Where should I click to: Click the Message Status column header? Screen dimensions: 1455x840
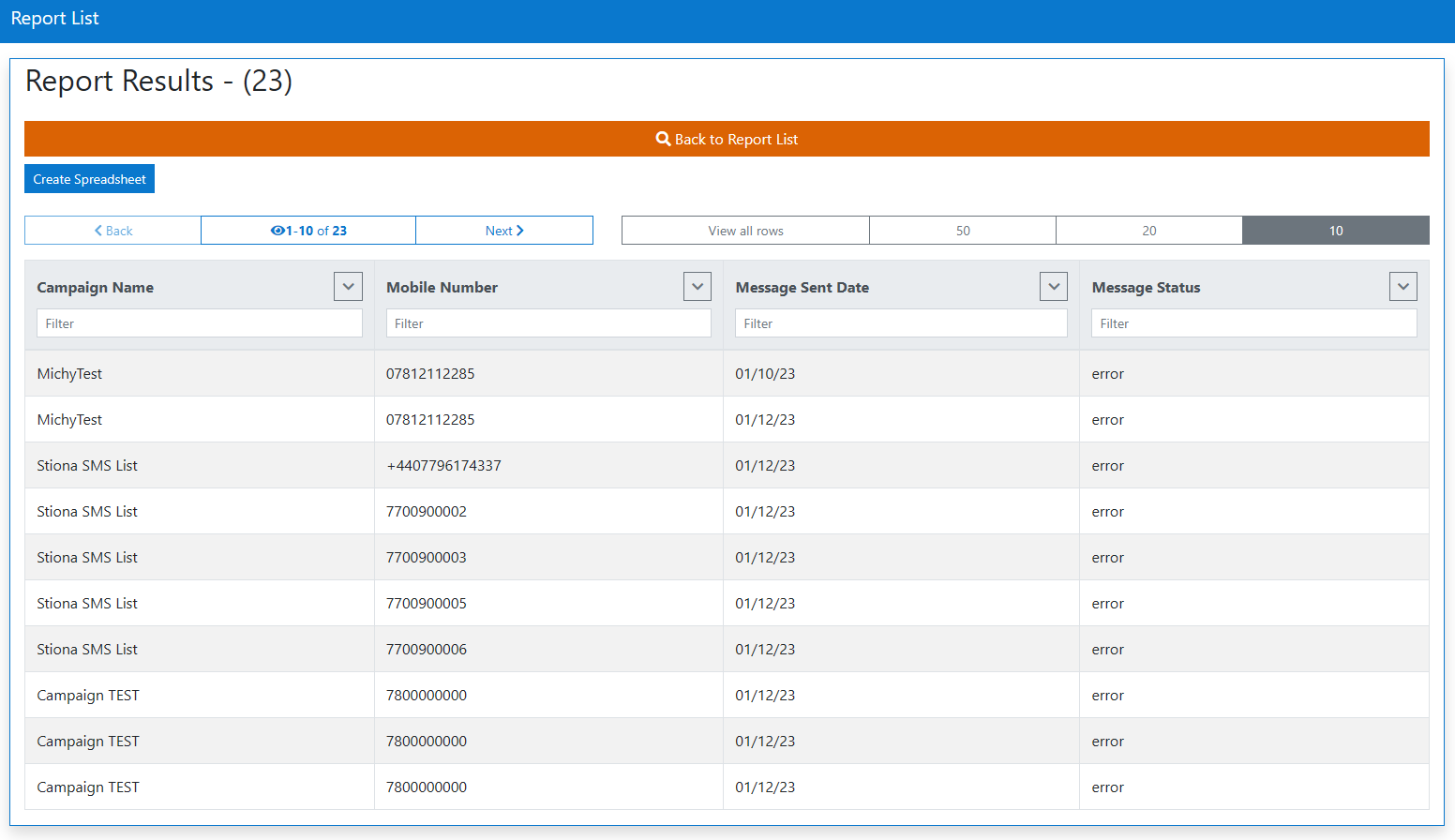pos(1146,288)
